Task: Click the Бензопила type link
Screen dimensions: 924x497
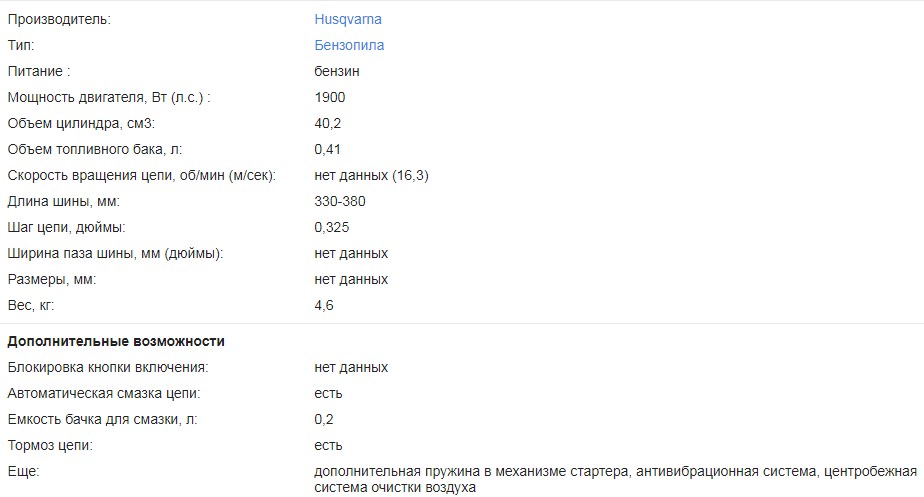Action: tap(349, 45)
